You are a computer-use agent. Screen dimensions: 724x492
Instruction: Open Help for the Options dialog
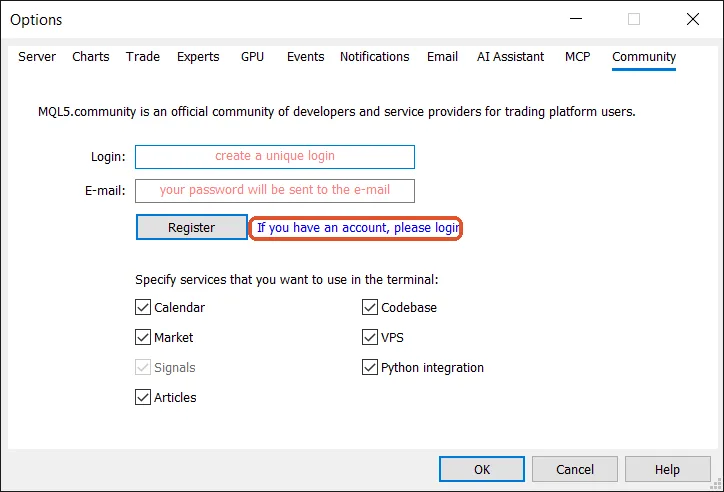[x=668, y=469]
